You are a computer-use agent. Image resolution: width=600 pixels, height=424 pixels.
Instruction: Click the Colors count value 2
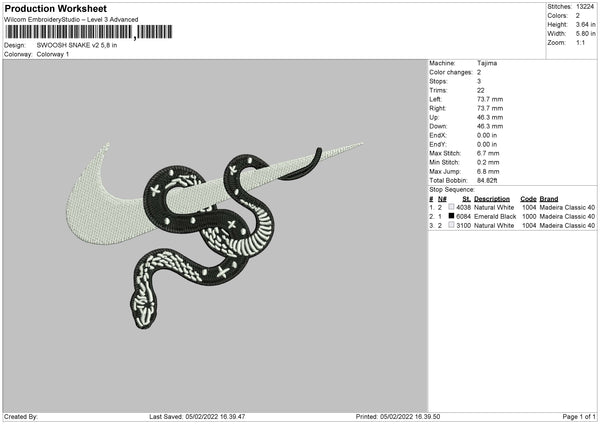[578, 16]
